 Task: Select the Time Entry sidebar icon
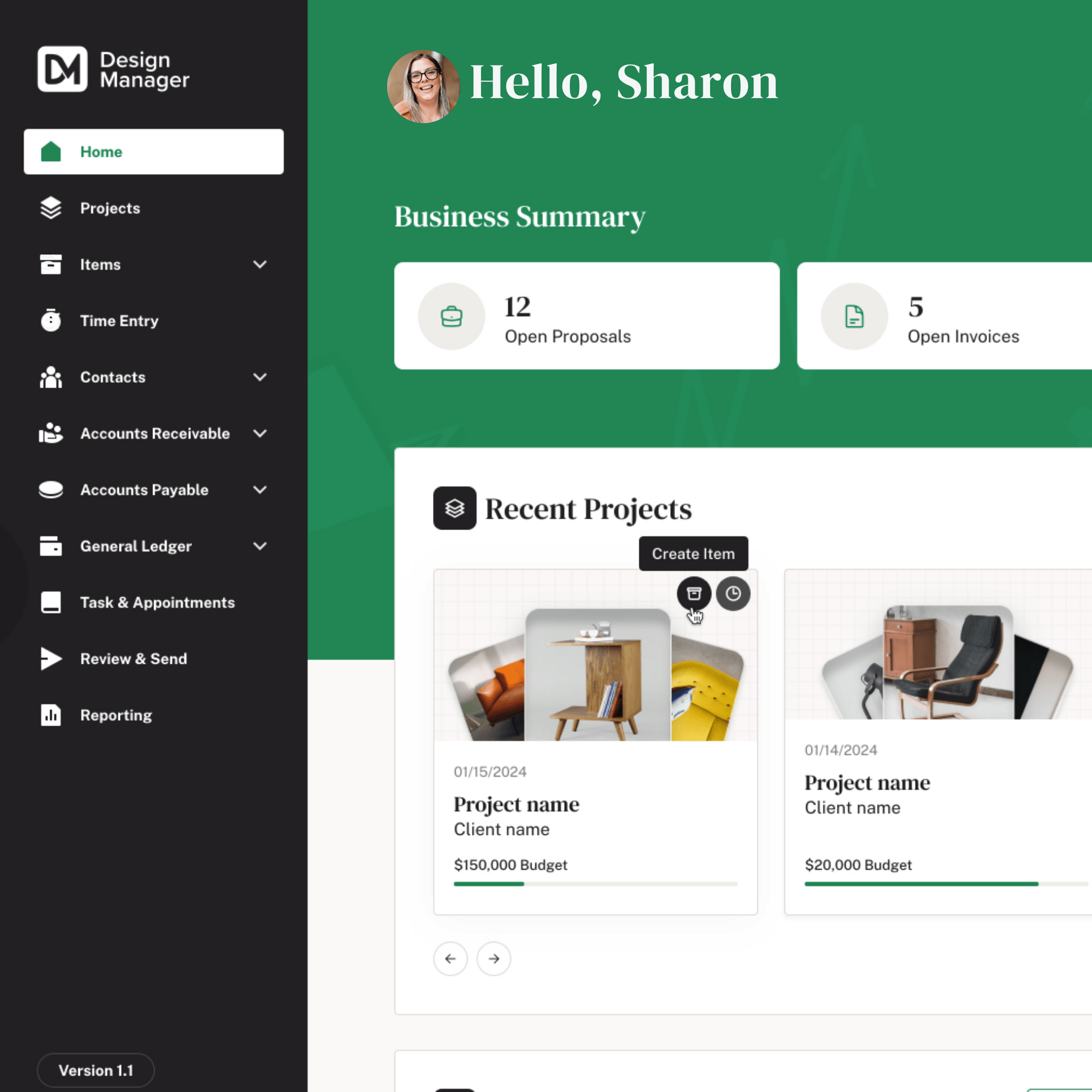coord(50,321)
